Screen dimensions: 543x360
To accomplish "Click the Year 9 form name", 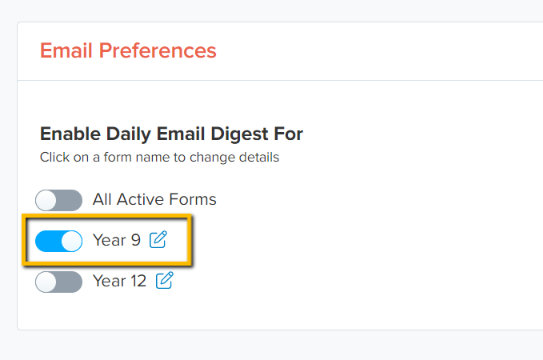I will 116,240.
